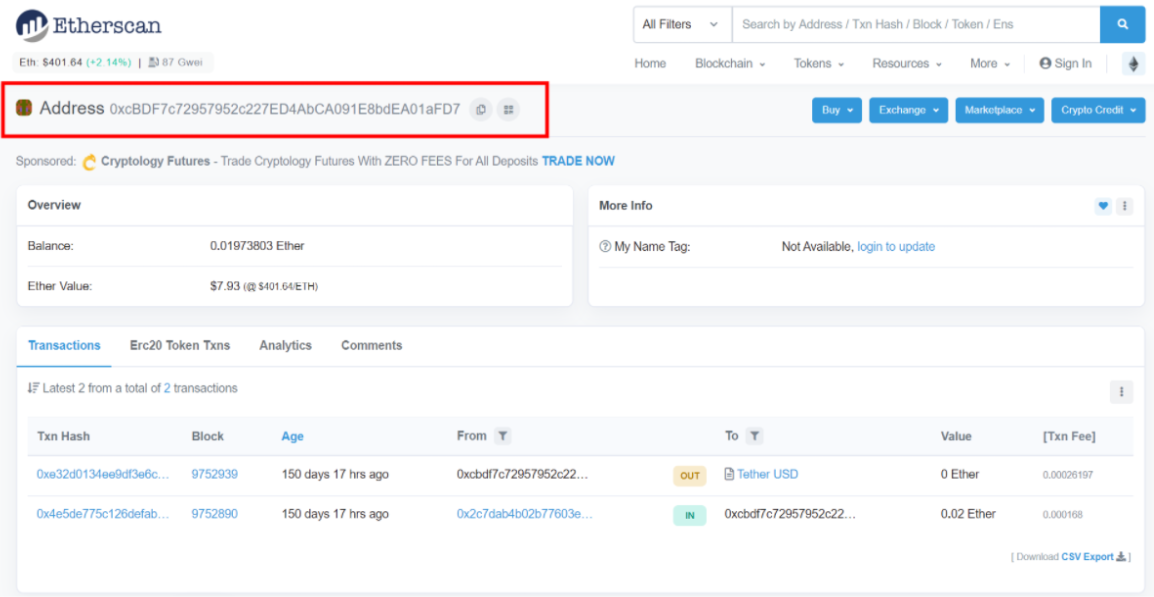Open the Marketplace dropdown button
Screen dimensions: 1154x597
999,110
